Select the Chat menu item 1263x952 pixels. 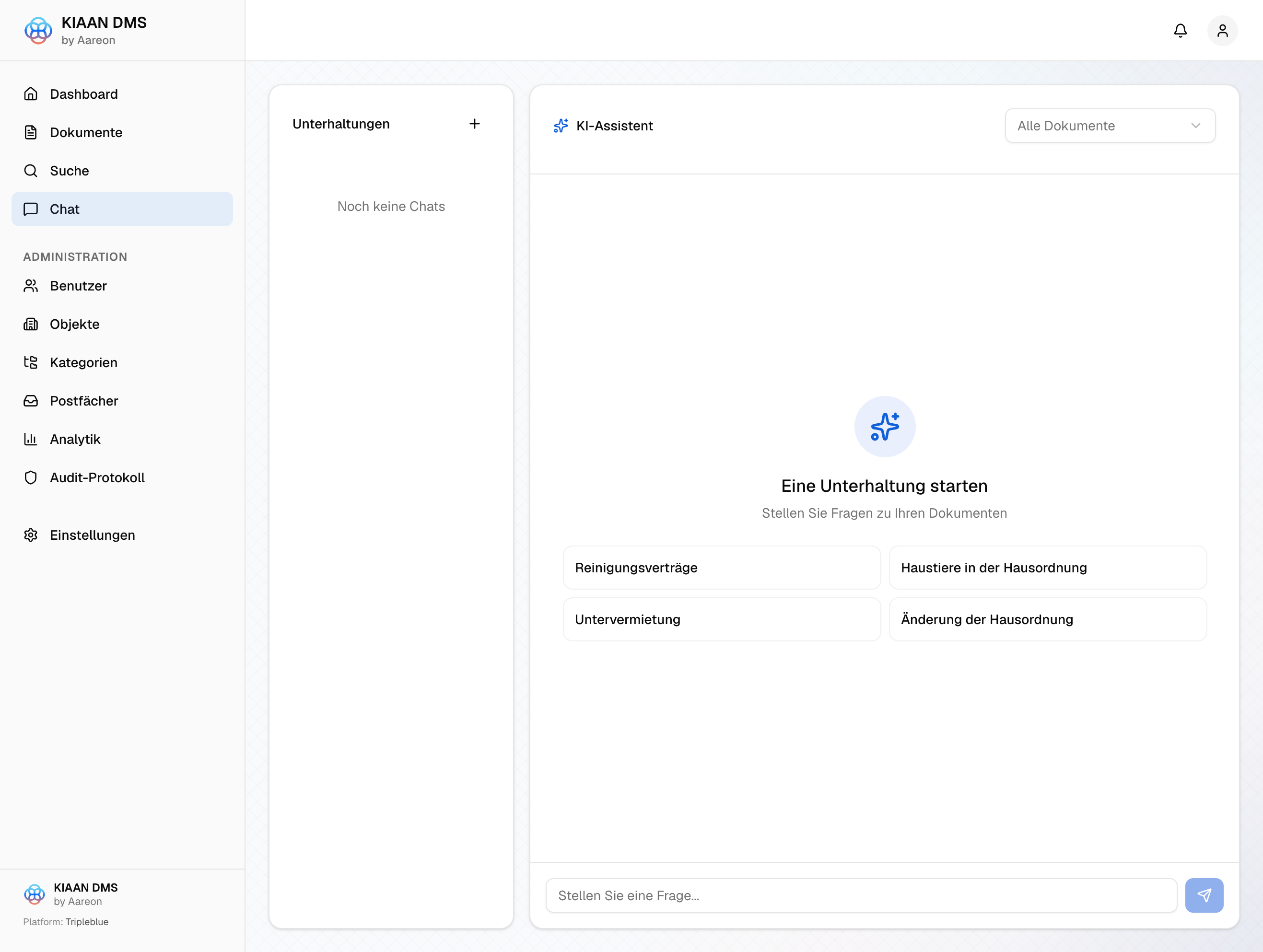tap(122, 209)
